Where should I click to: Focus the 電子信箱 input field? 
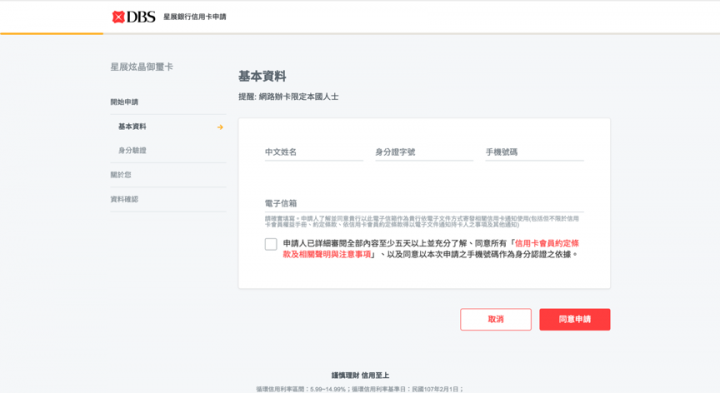pos(424,204)
